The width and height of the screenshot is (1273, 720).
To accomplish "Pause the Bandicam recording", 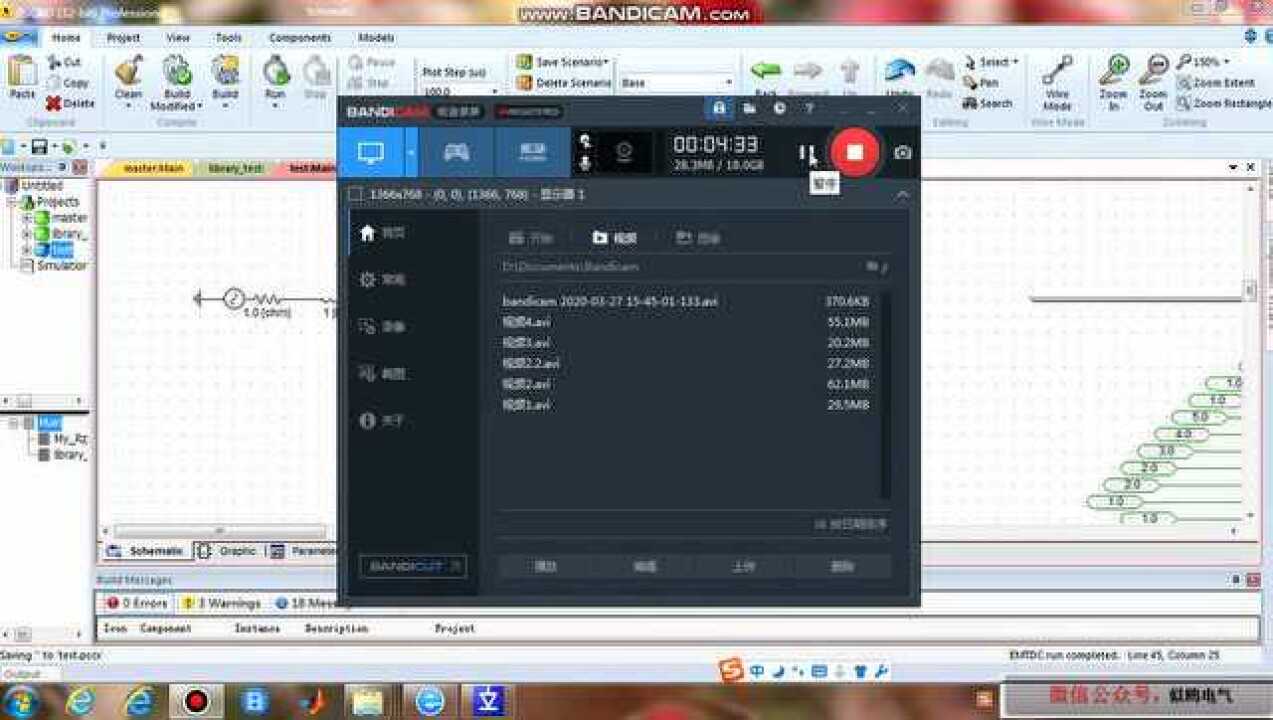I will point(806,153).
